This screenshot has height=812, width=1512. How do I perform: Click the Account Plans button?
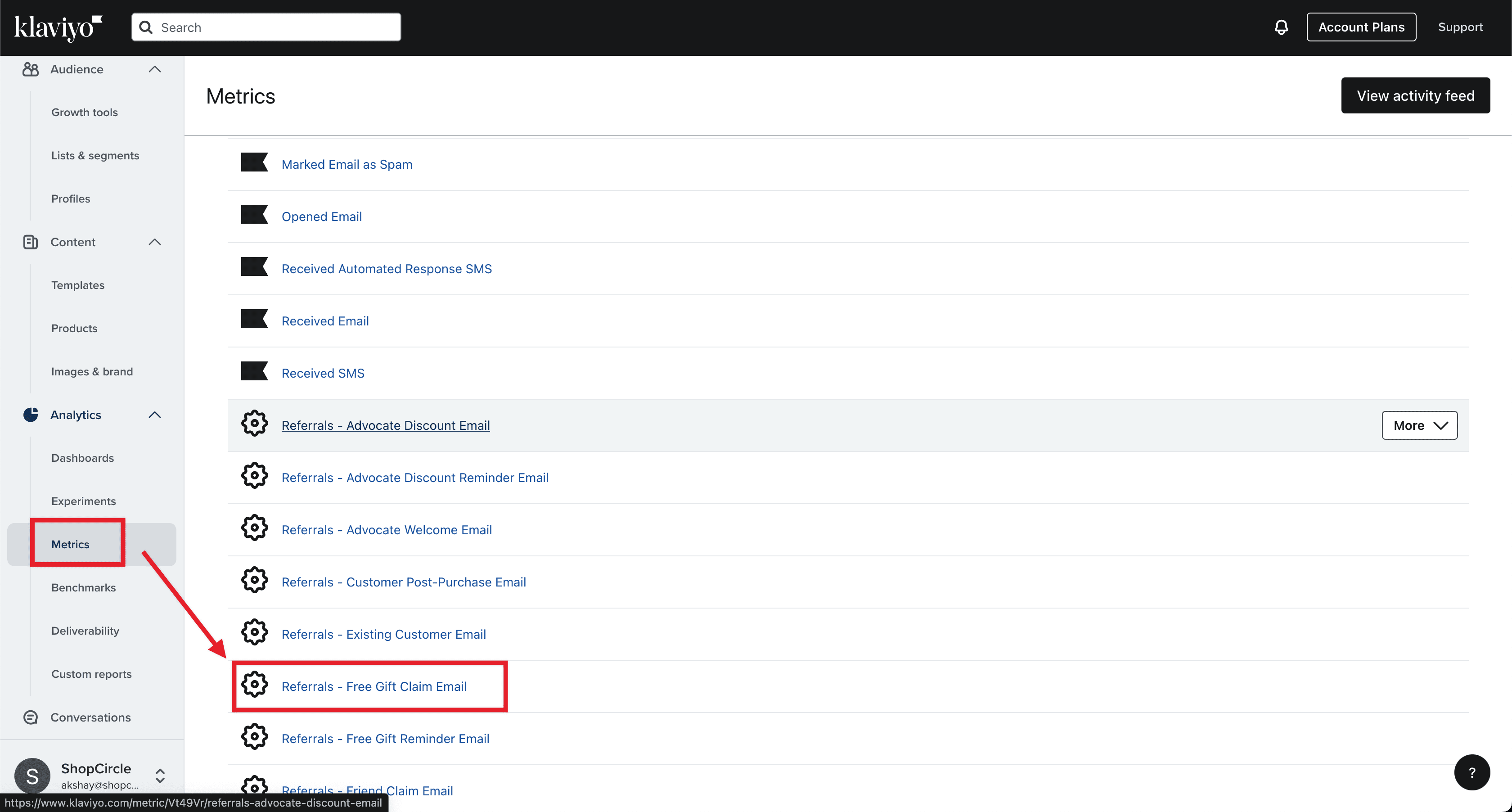click(1360, 27)
